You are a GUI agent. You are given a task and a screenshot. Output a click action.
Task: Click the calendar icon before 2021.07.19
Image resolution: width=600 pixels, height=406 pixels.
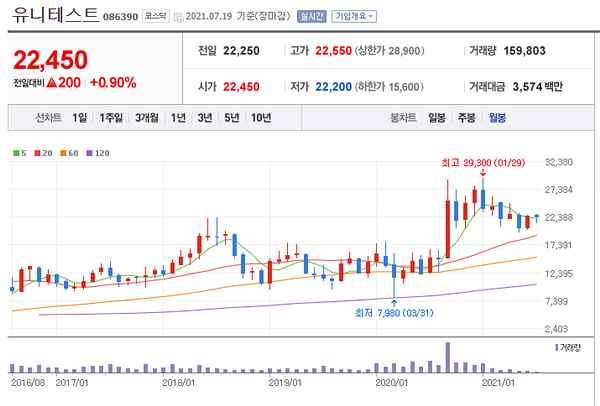(178, 17)
